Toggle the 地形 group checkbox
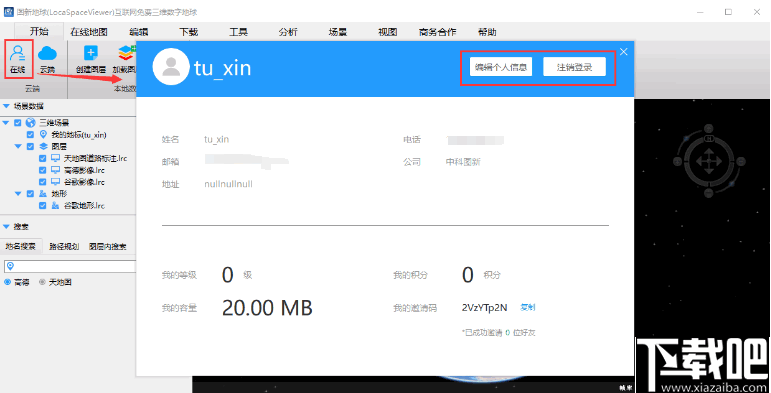 [x=30, y=193]
